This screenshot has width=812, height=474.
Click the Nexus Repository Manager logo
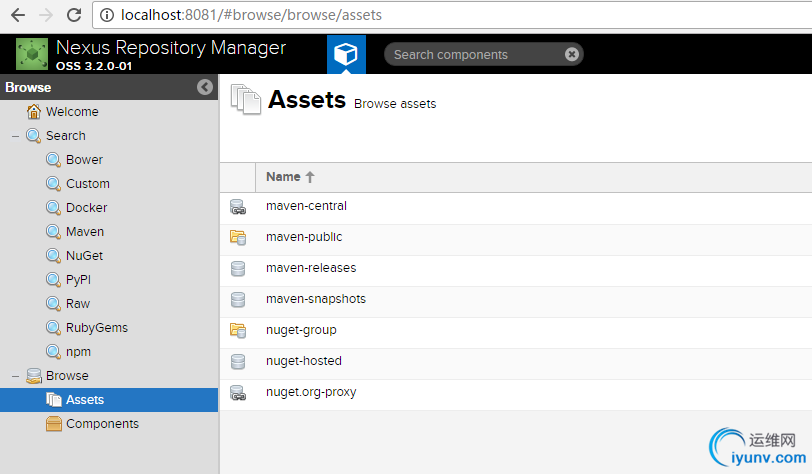[32, 53]
